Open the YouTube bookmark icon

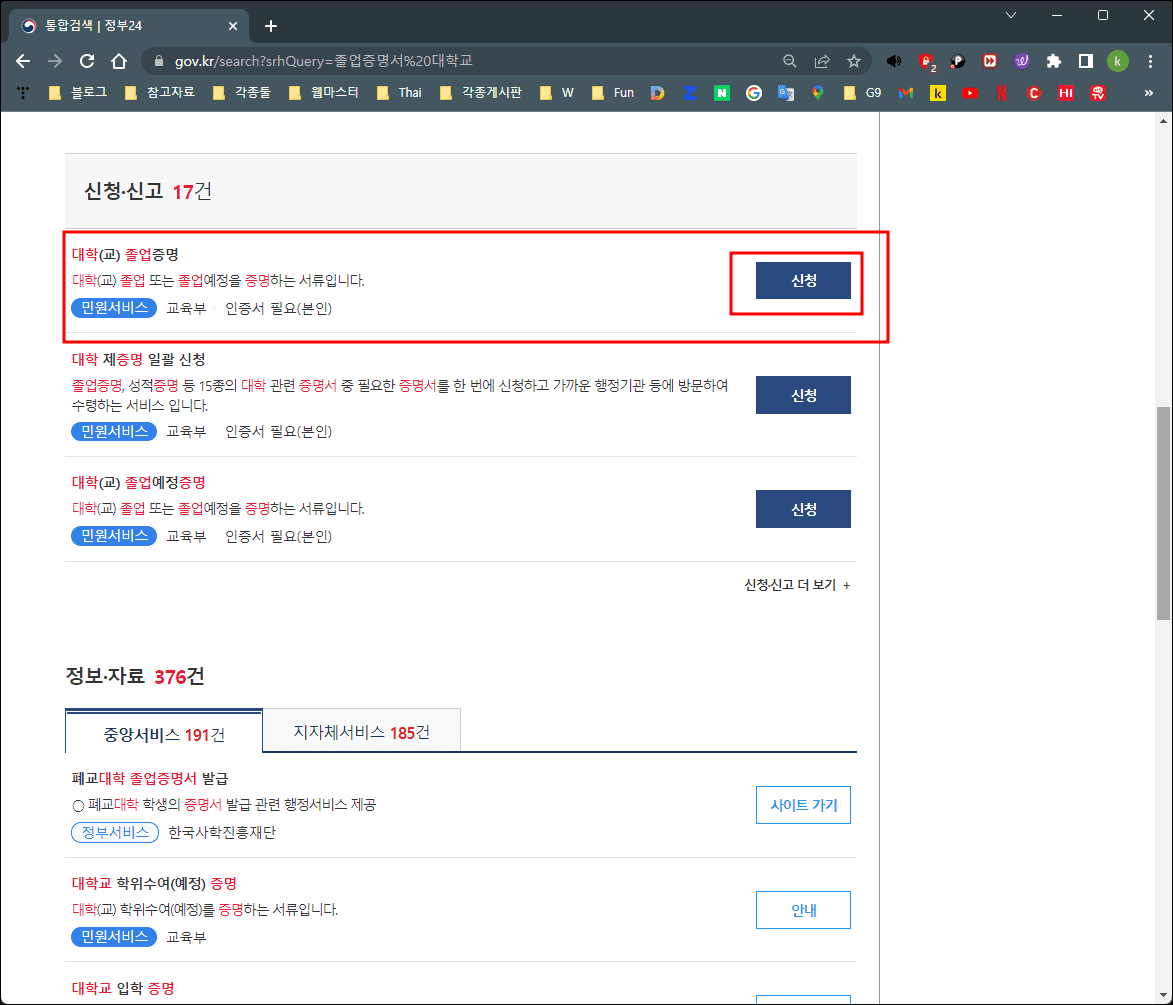click(969, 92)
